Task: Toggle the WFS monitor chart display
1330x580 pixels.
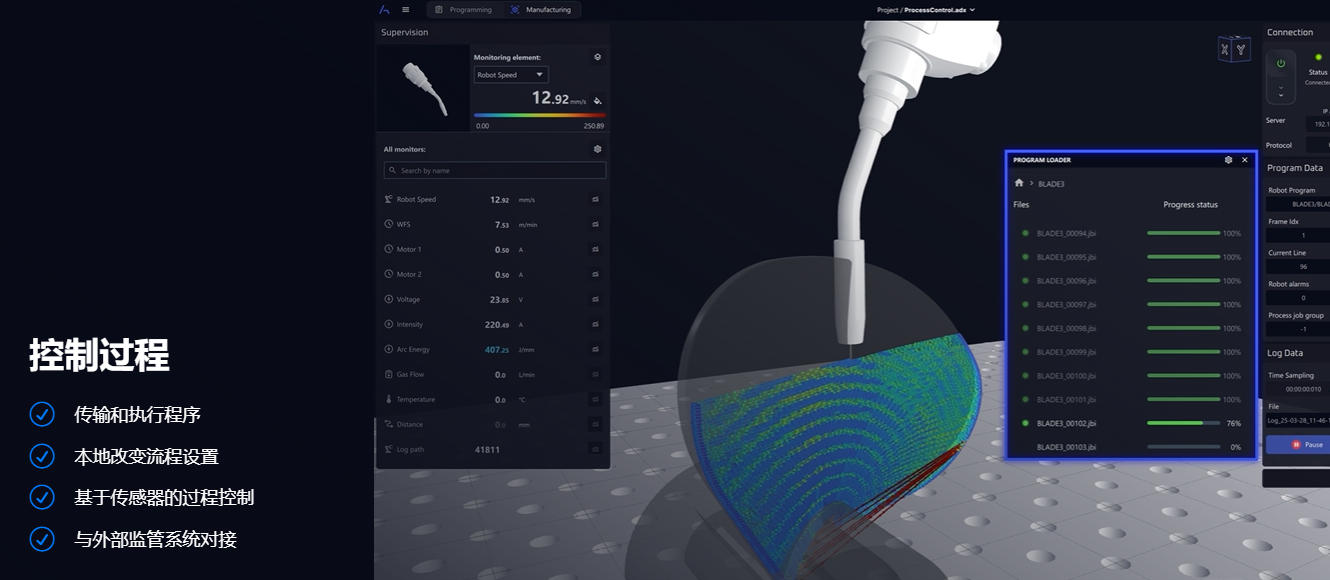Action: pos(595,223)
